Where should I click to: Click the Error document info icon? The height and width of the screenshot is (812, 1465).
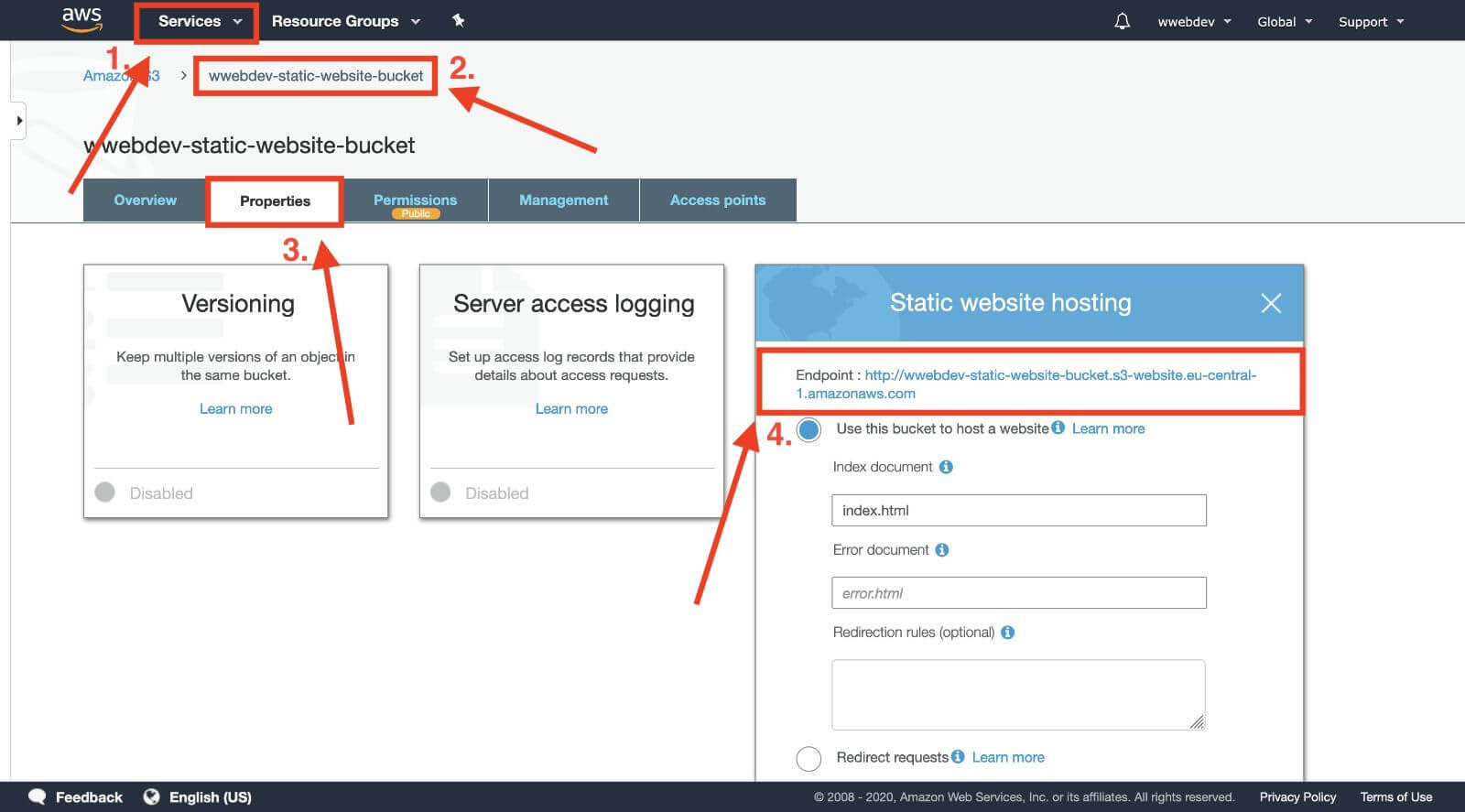tap(941, 549)
